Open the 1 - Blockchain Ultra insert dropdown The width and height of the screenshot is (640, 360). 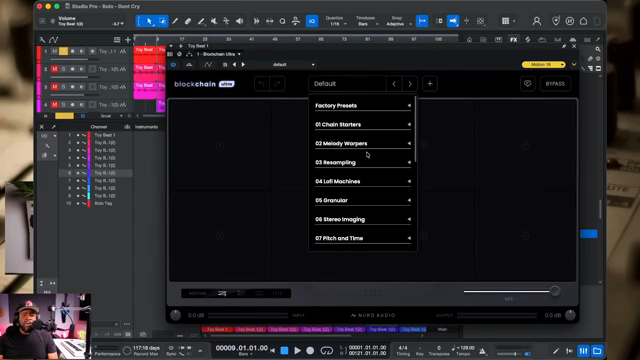point(219,54)
